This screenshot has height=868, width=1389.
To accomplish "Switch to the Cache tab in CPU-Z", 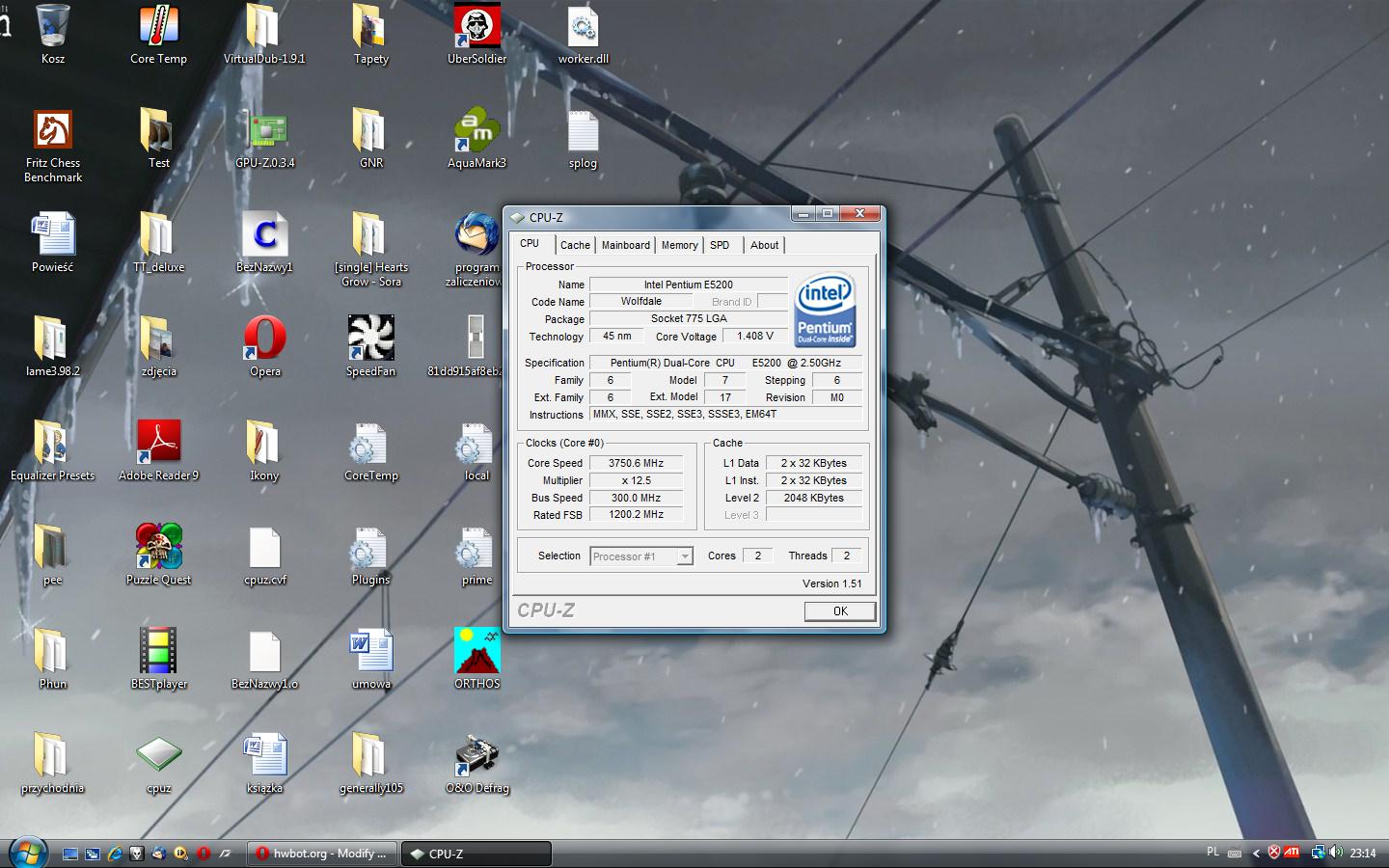I will pos(575,245).
